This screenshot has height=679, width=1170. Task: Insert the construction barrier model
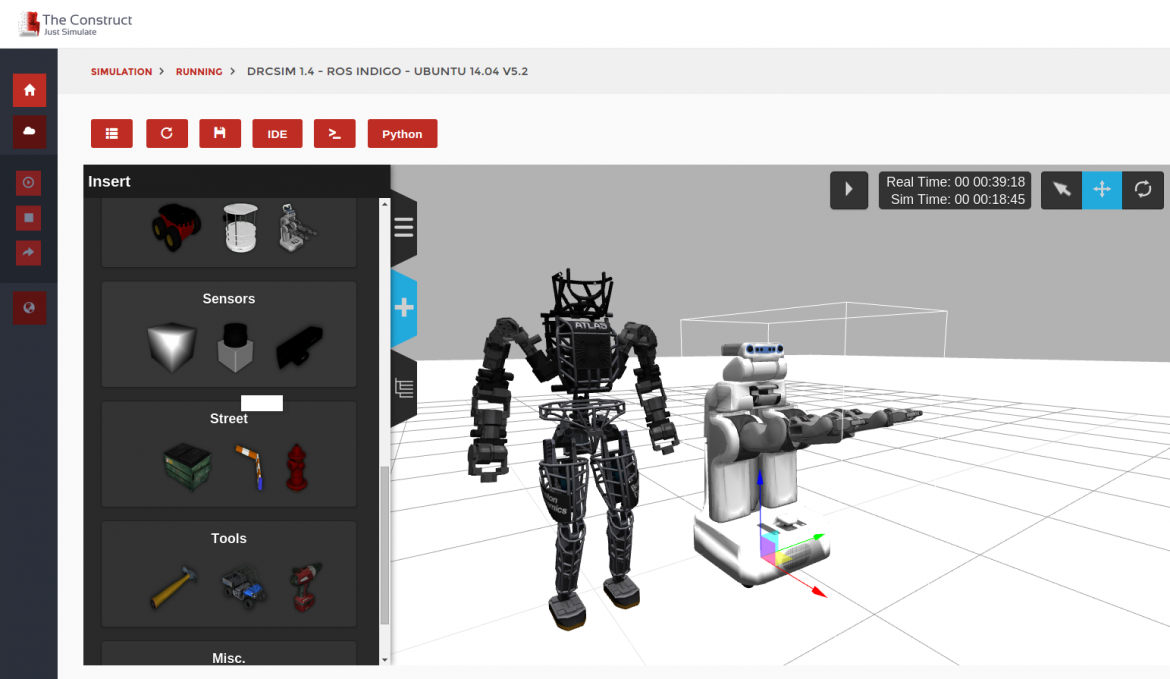(x=251, y=466)
